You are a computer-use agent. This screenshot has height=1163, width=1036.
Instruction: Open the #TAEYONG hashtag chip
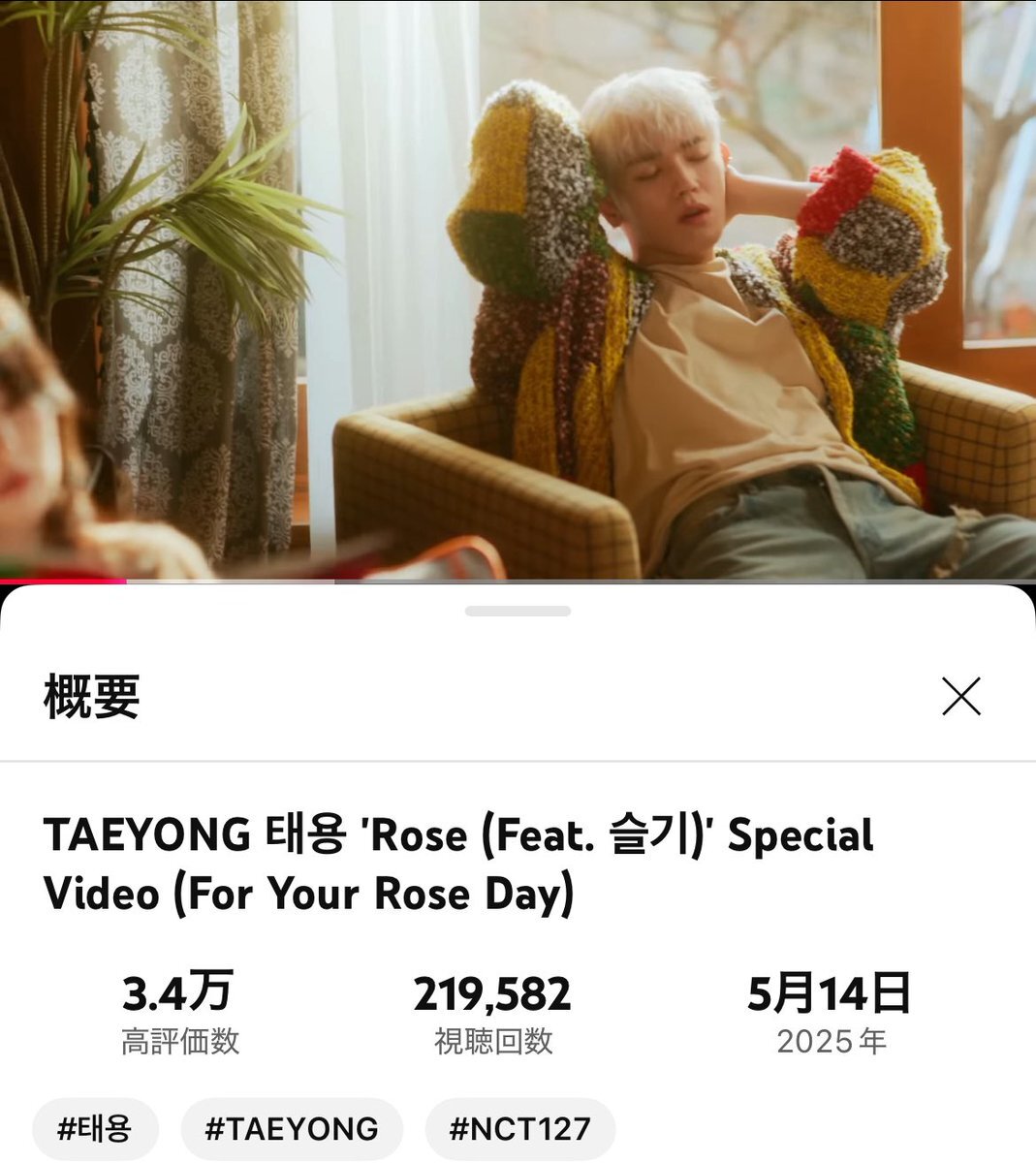292,1129
